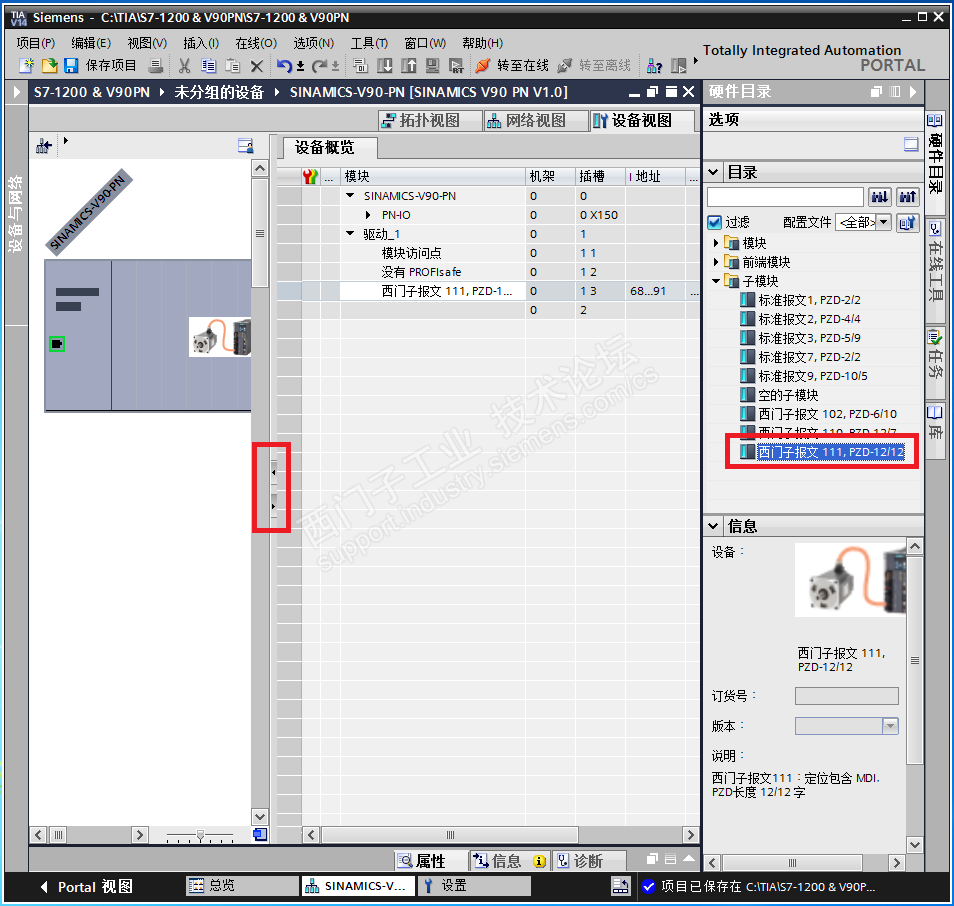
Task: Click the zoom slider under device view
Action: (x=200, y=835)
